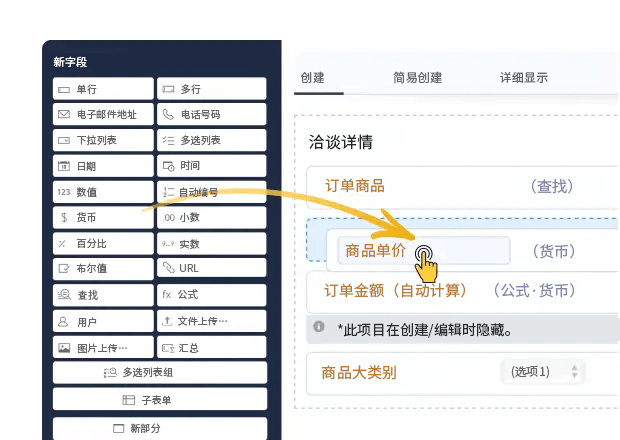
Task: Click the magnifier icon for 查找 field
Action: (64, 295)
